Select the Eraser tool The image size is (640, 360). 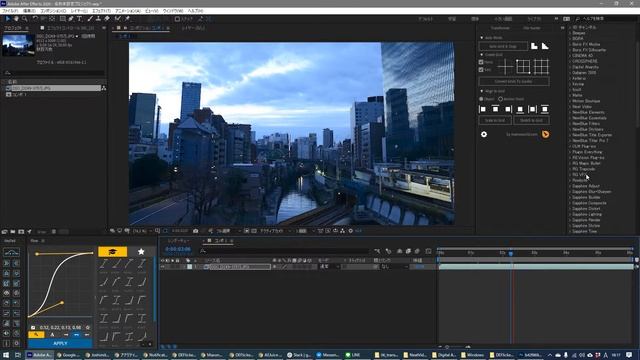tap(107, 19)
